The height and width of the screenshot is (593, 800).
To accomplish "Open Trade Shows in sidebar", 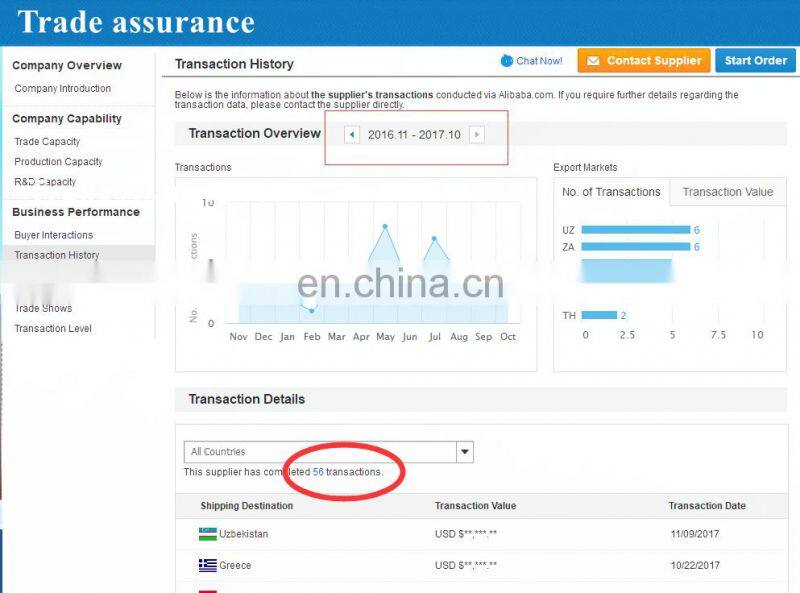I will coord(43,308).
